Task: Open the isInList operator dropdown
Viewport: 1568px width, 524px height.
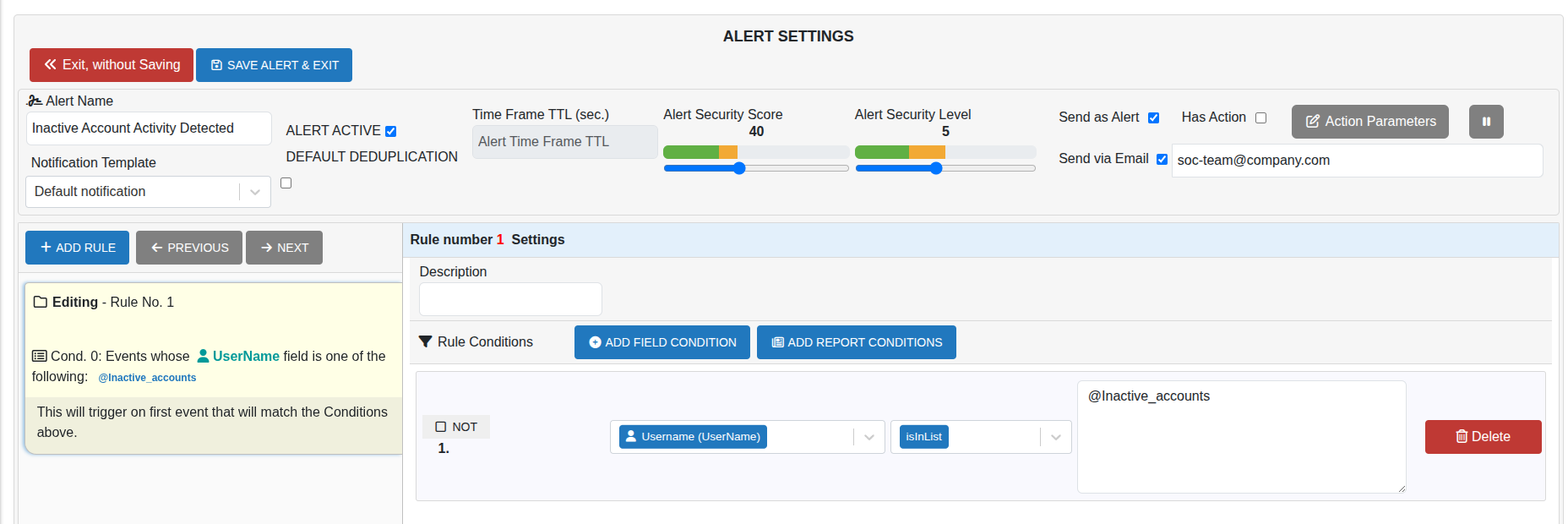Action: pyautogui.click(x=1054, y=437)
